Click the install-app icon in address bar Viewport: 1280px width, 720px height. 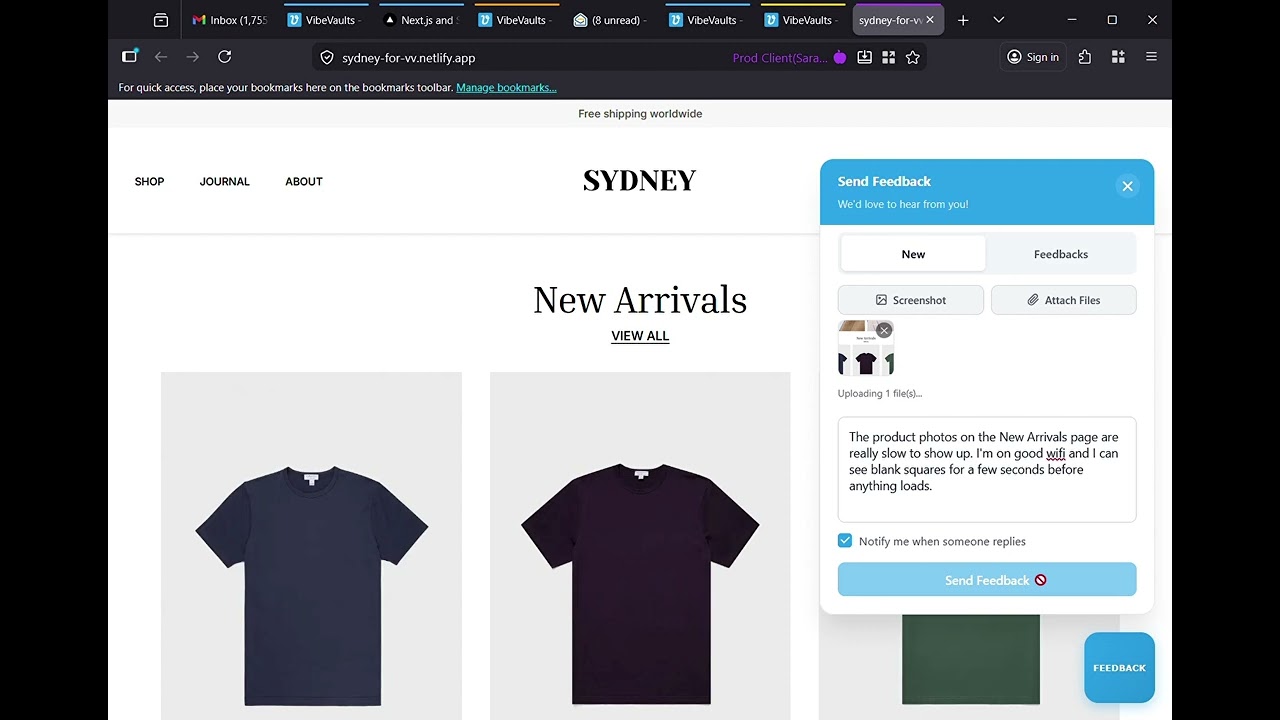(x=865, y=58)
